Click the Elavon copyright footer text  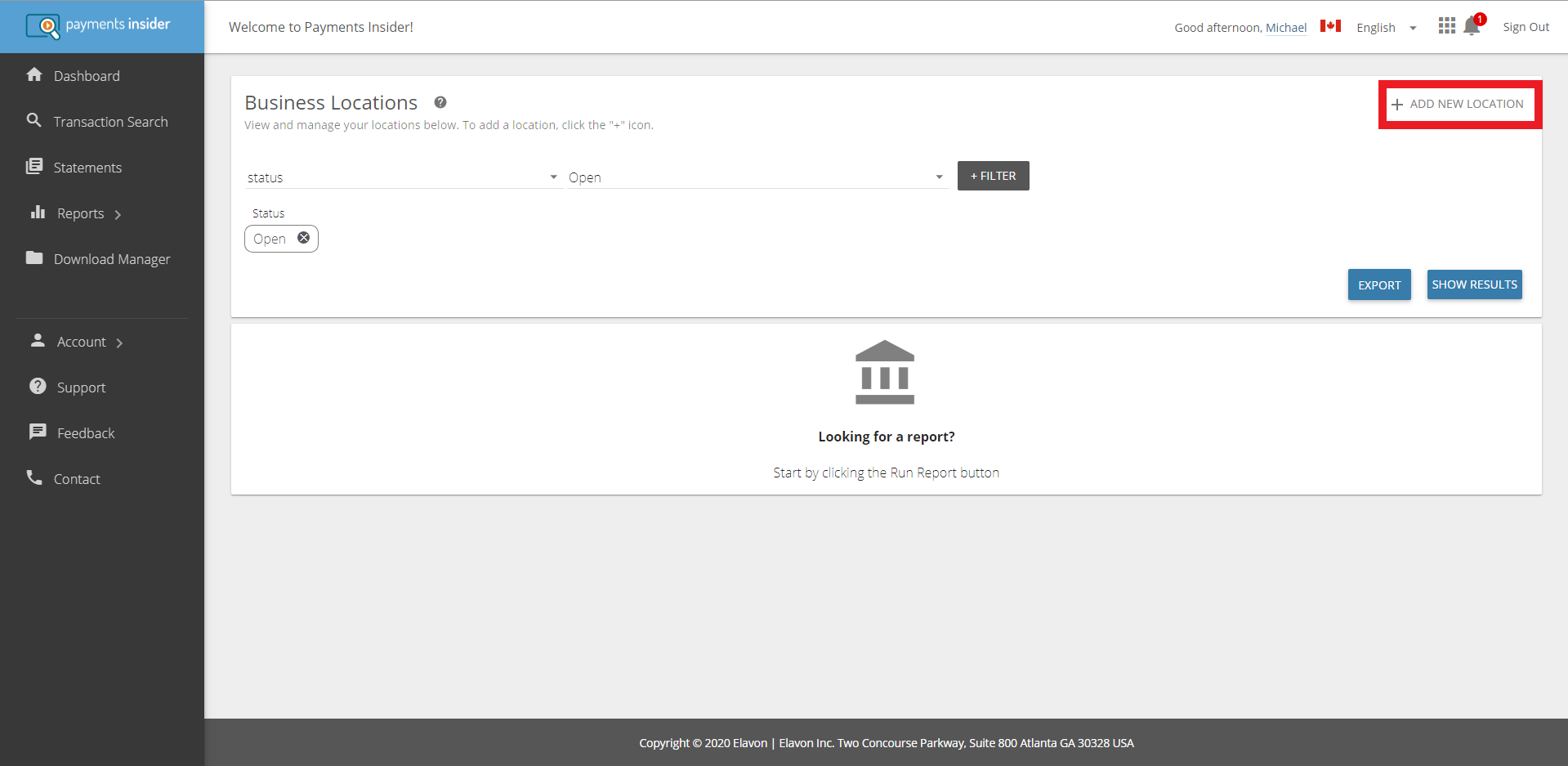click(x=887, y=743)
